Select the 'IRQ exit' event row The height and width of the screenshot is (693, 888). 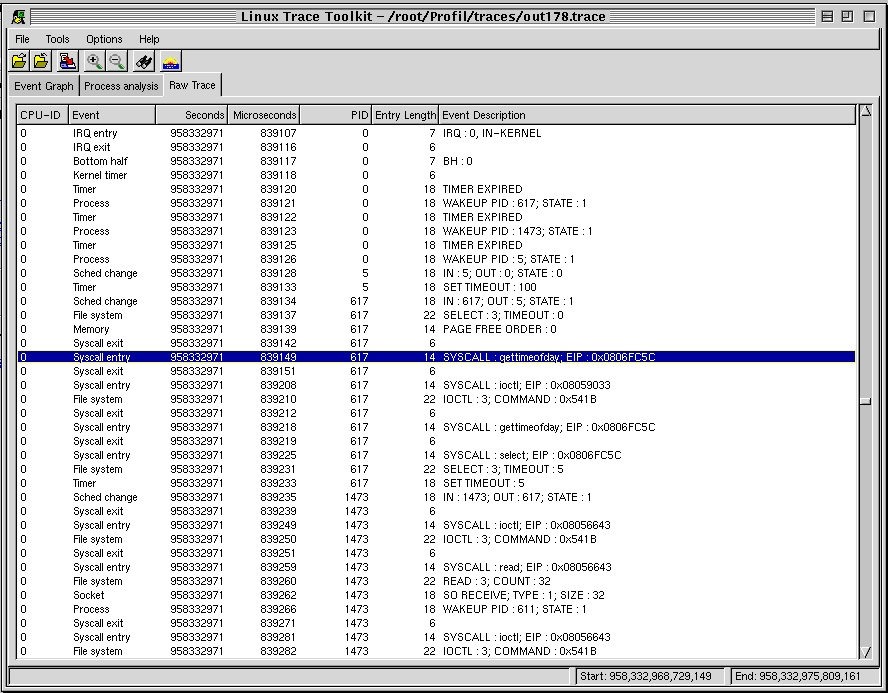pyautogui.click(x=436, y=147)
